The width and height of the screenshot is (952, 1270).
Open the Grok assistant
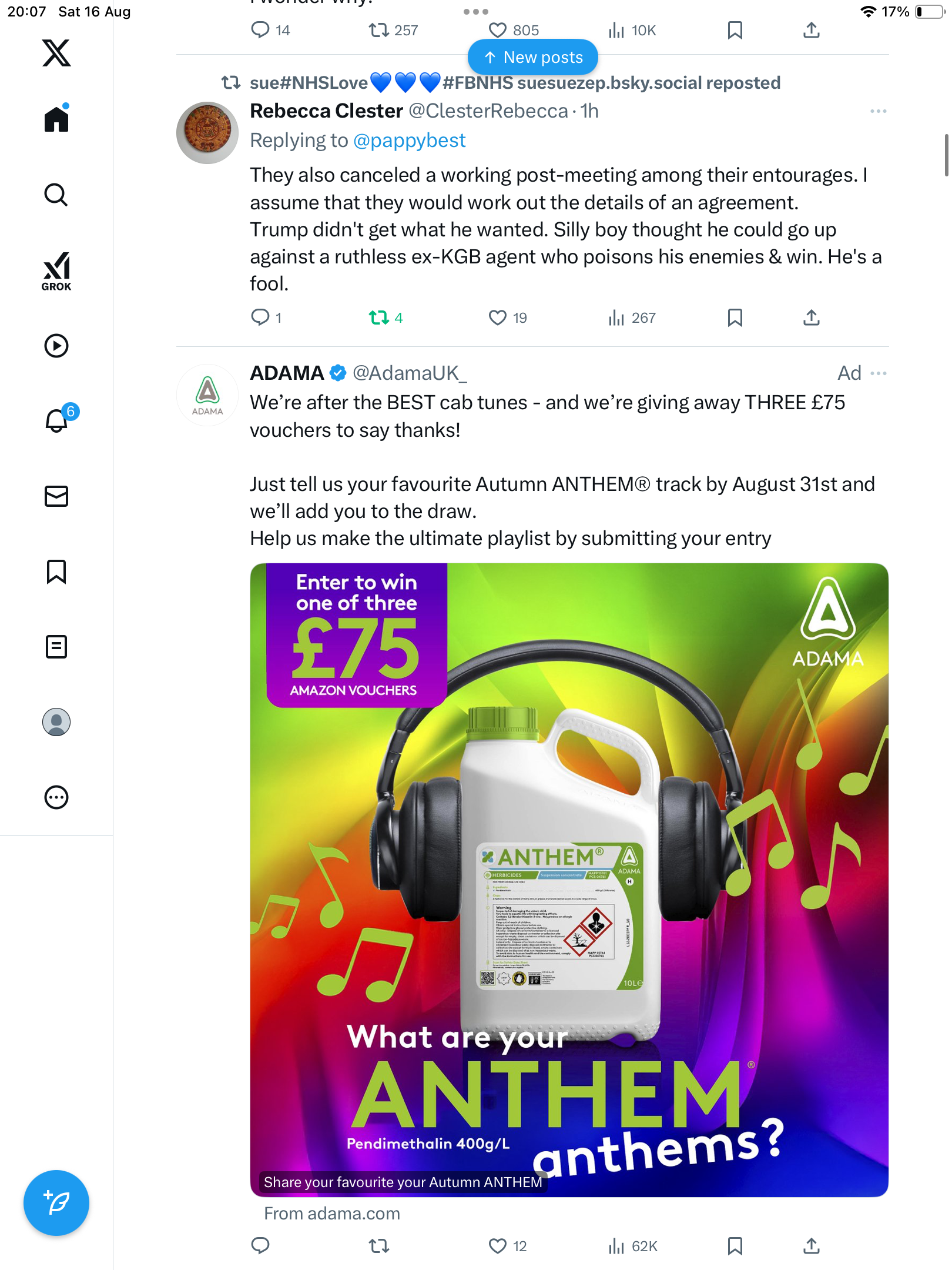(x=56, y=272)
